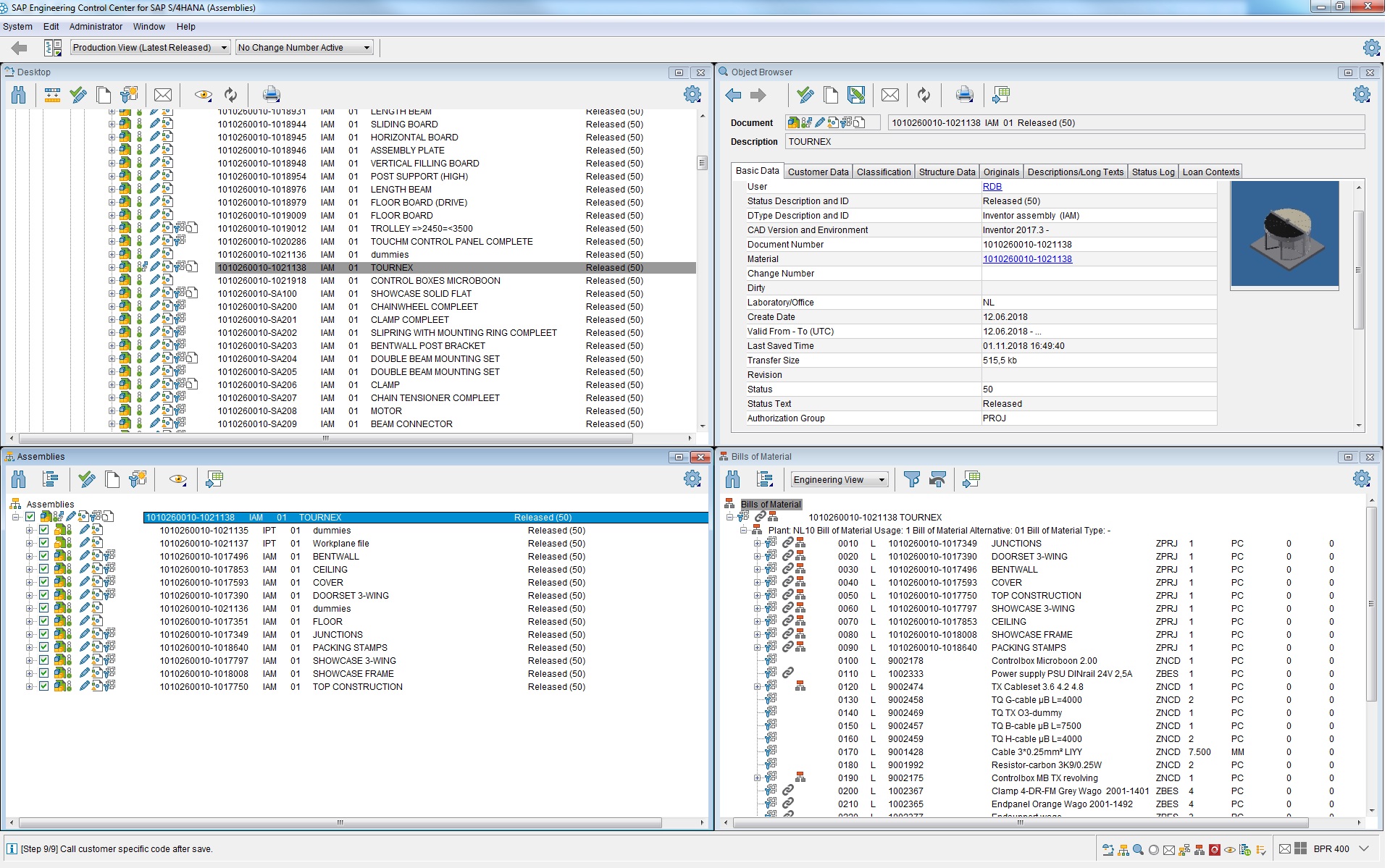Expand the JUNCTIONS row in Bills of Material
Screen dimensions: 1390x868
point(757,544)
